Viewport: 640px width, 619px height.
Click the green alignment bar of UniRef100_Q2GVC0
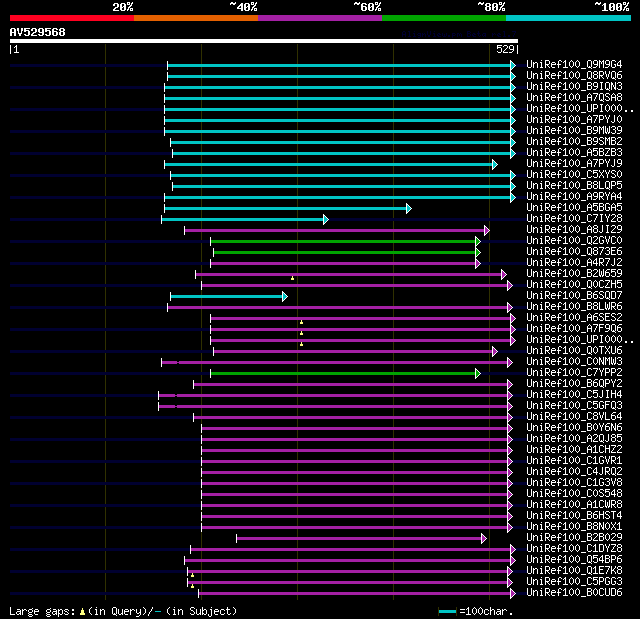coord(345,242)
